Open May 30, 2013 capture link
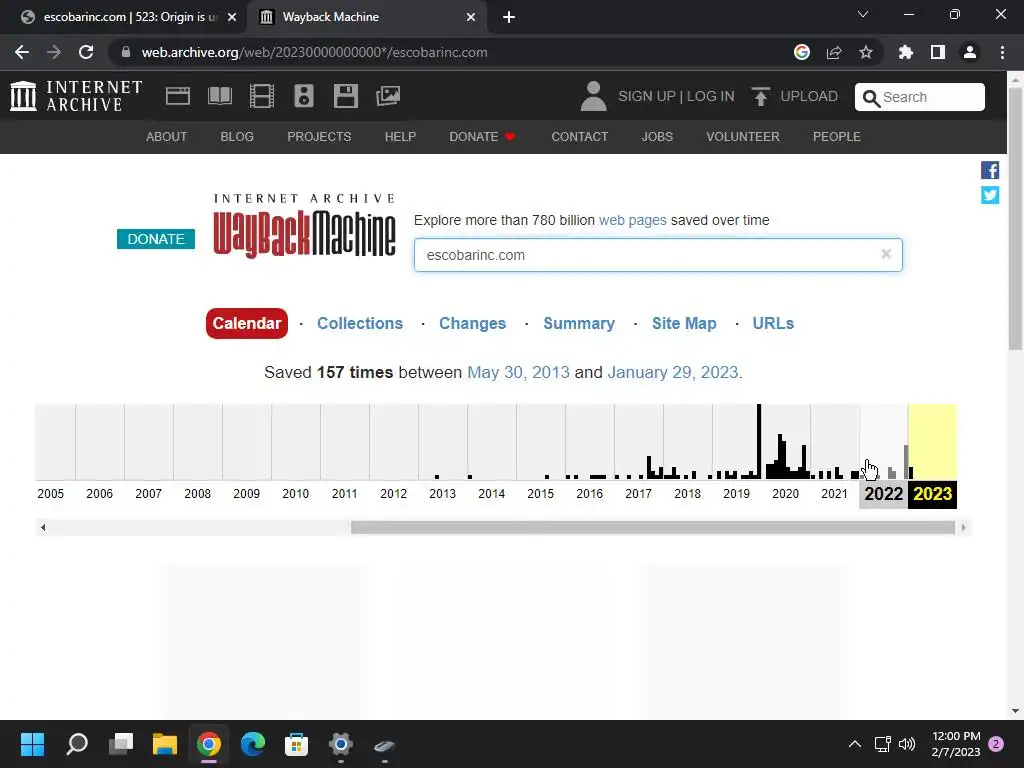 pos(519,372)
